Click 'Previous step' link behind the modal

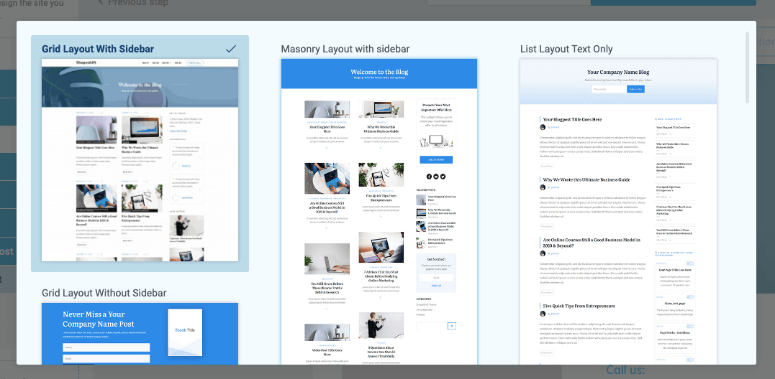[x=132, y=3]
